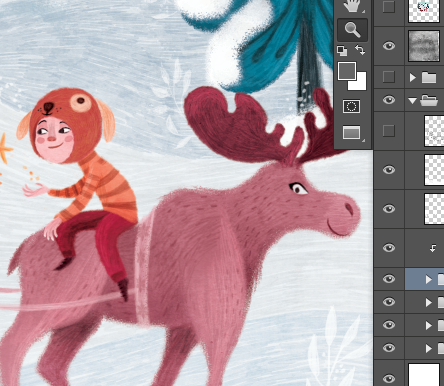
Task: Hide the gray texture layer
Action: [389, 46]
